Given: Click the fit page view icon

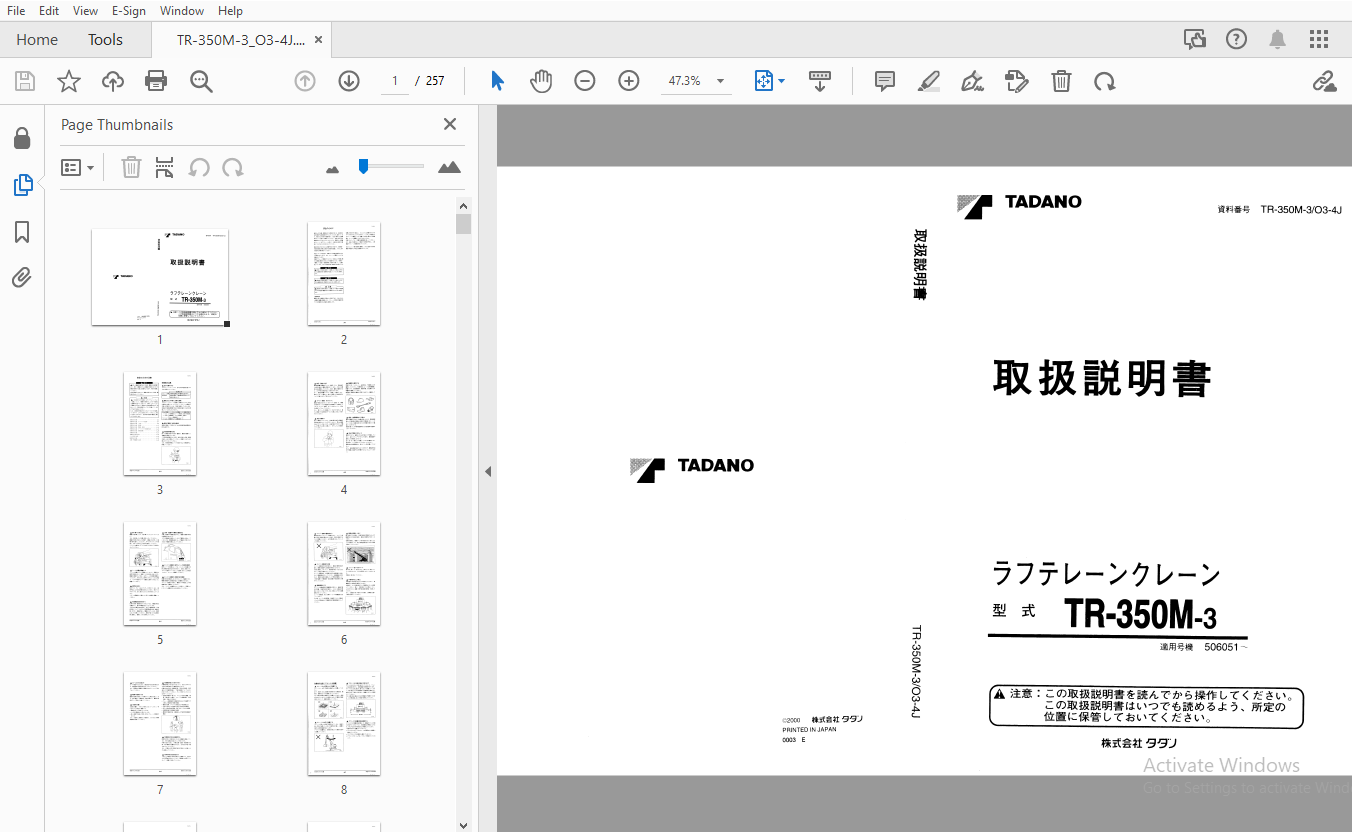Looking at the screenshot, I should pyautogui.click(x=764, y=81).
